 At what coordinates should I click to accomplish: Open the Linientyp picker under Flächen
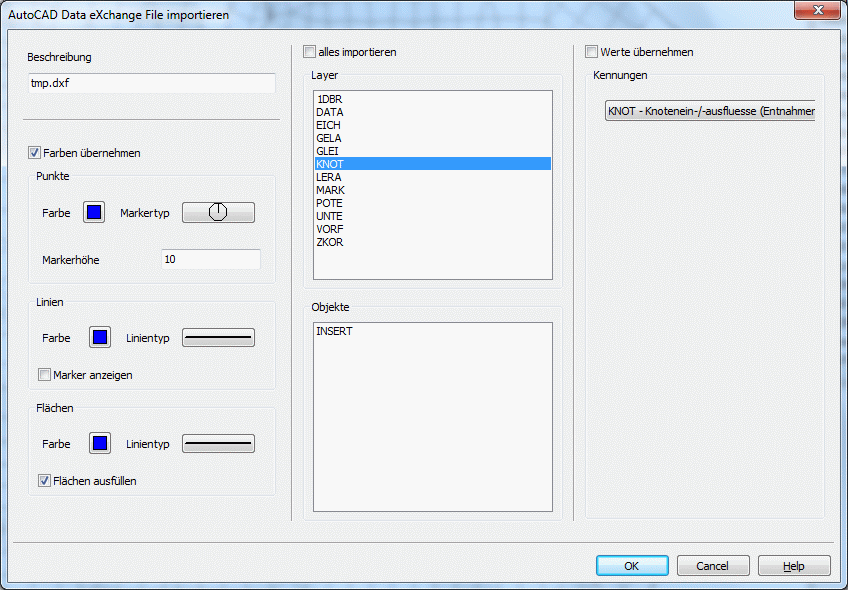(218, 444)
